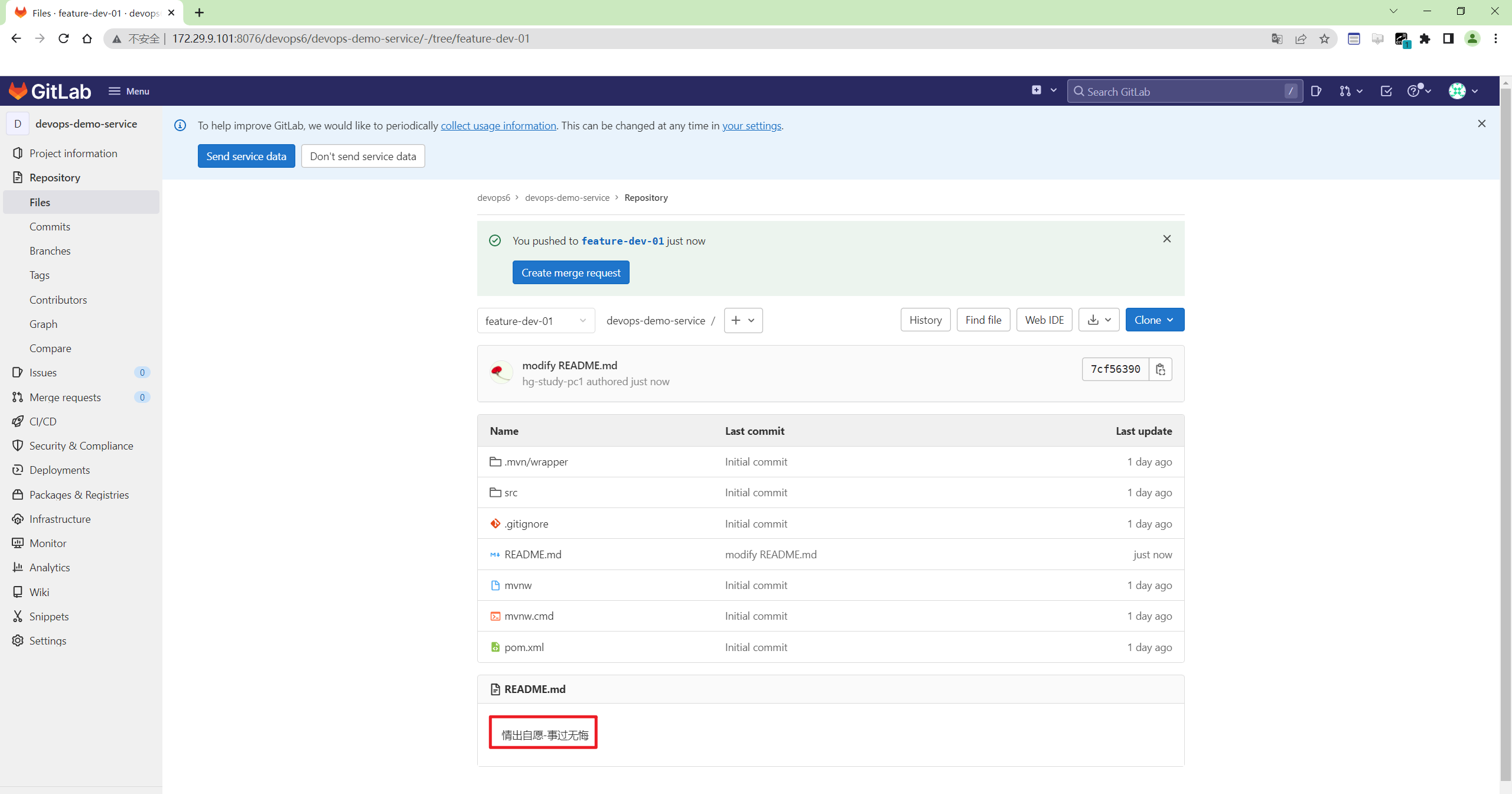1512x794 pixels.
Task: Dismiss the pushed branch notification
Action: (x=1166, y=239)
